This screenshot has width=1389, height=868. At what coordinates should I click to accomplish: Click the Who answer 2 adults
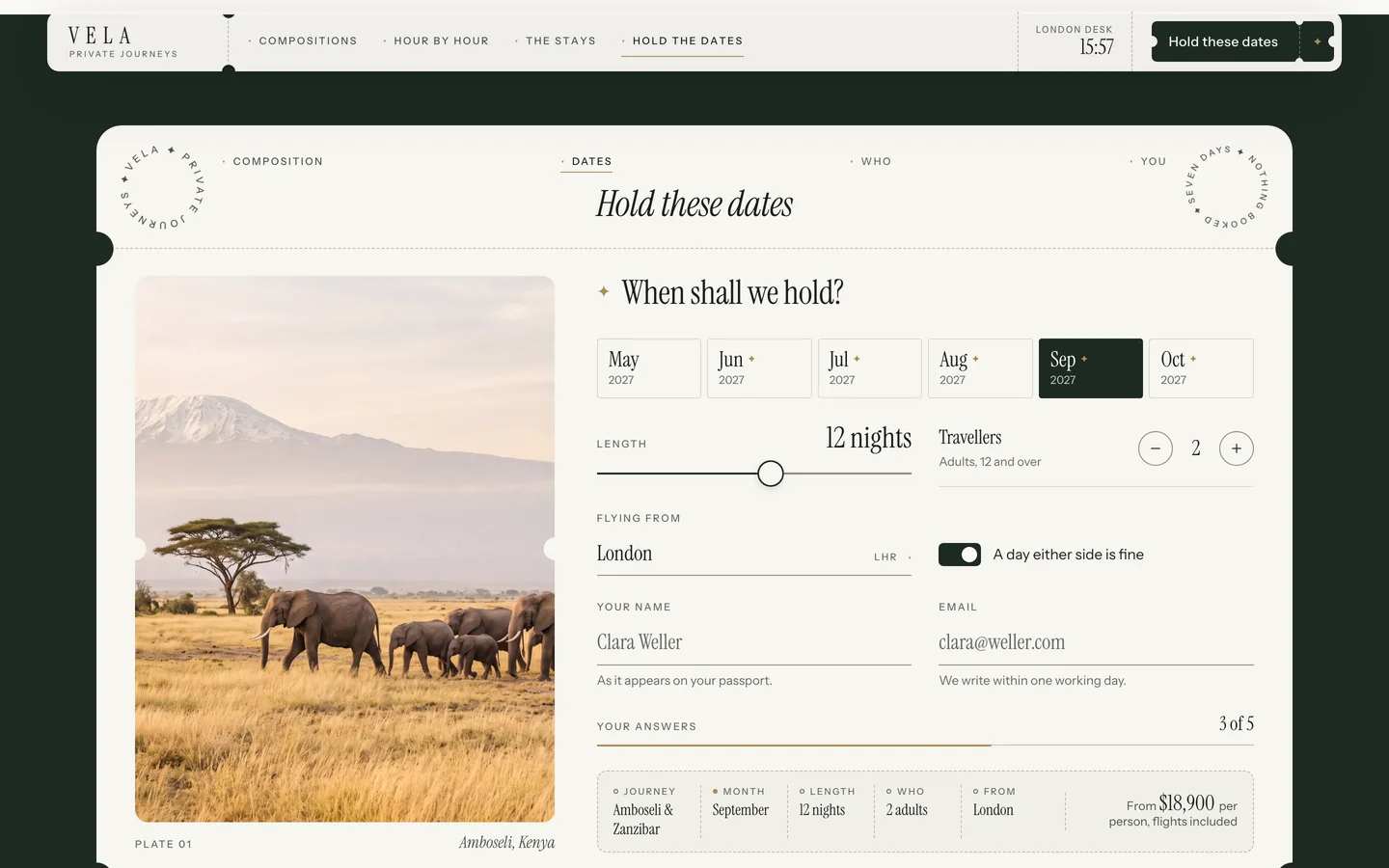[x=907, y=801]
